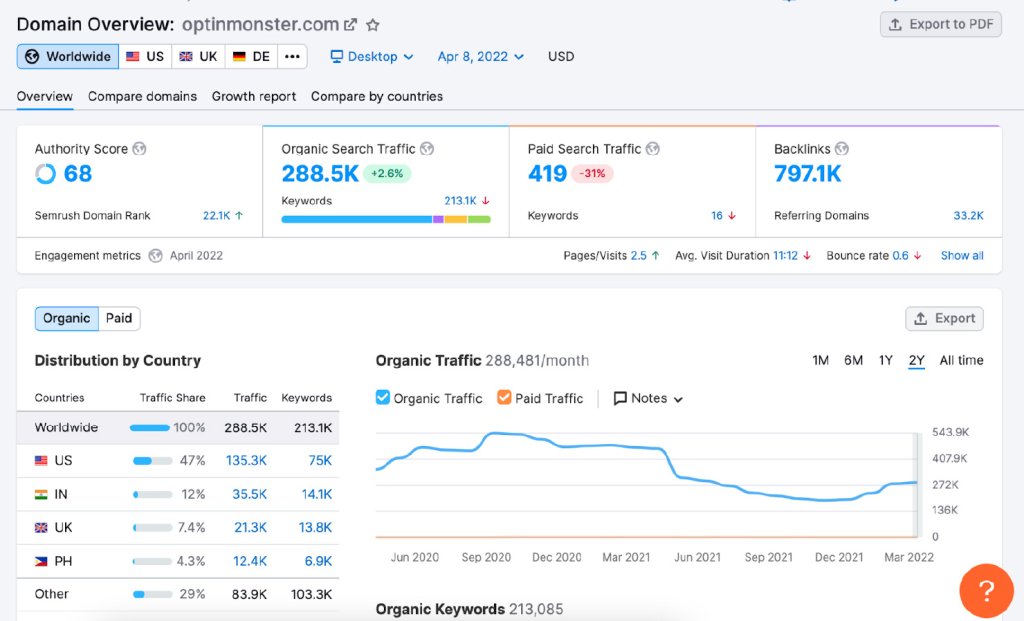Click the star favorite icon next to domain

[373, 25]
